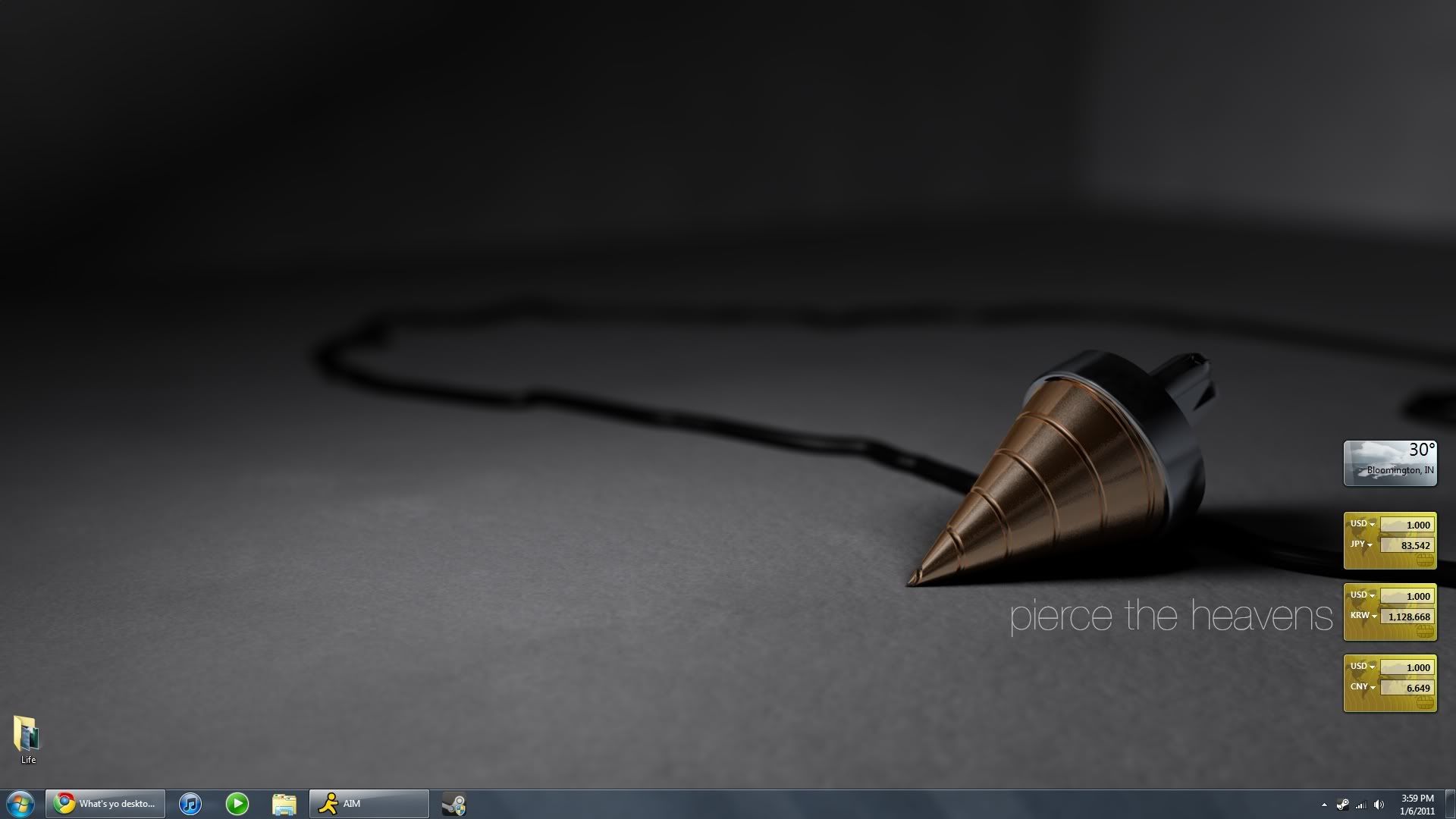Click chip icon on the CNY currency gadget
This screenshot has height=819, width=1456.
1425,703
